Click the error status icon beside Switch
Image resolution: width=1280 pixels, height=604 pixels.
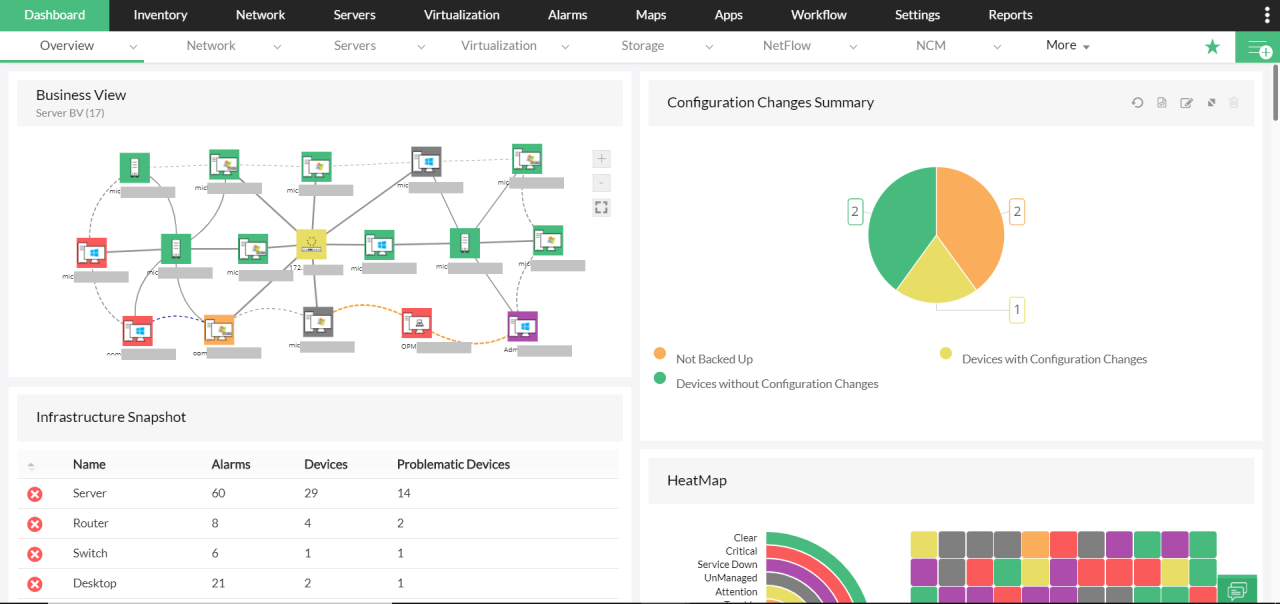pyautogui.click(x=33, y=553)
